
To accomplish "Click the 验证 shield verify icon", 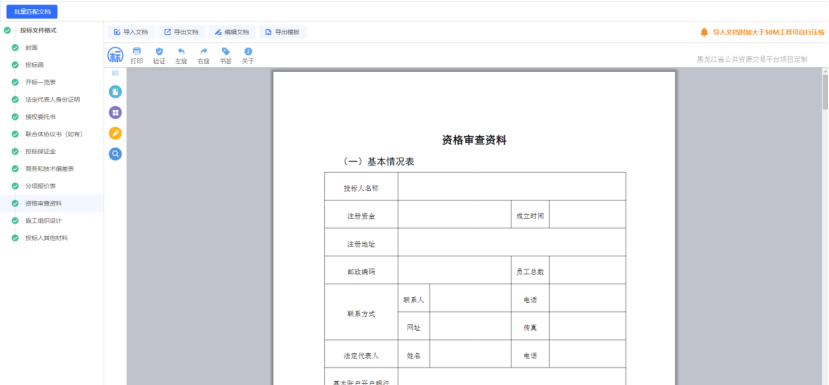I will point(159,52).
